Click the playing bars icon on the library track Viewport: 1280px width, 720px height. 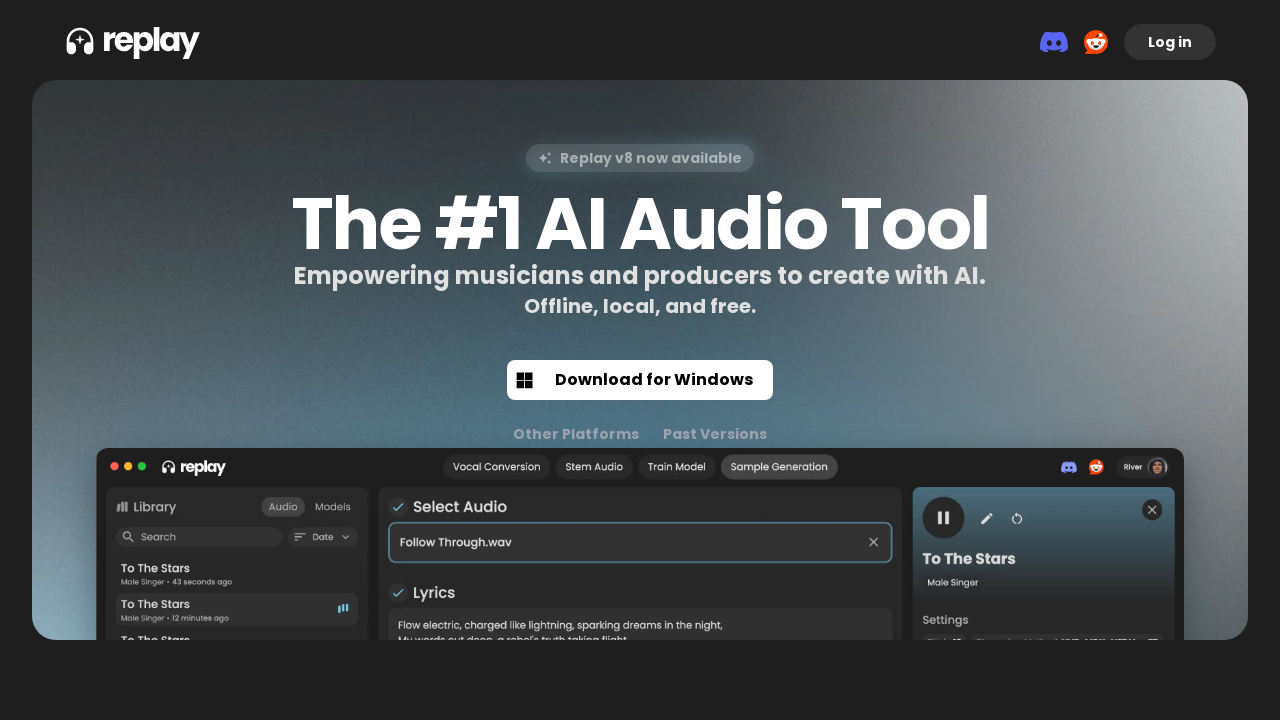(x=343, y=608)
